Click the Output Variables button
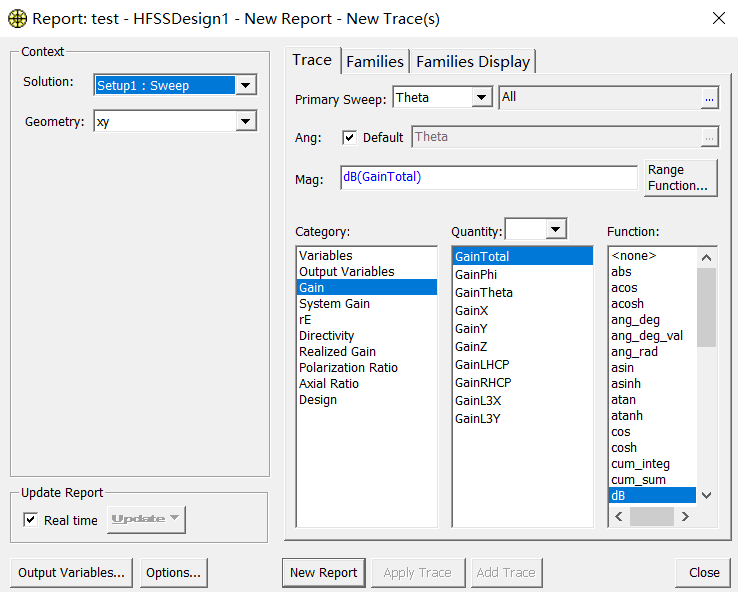This screenshot has height=592, width=738. (72, 573)
